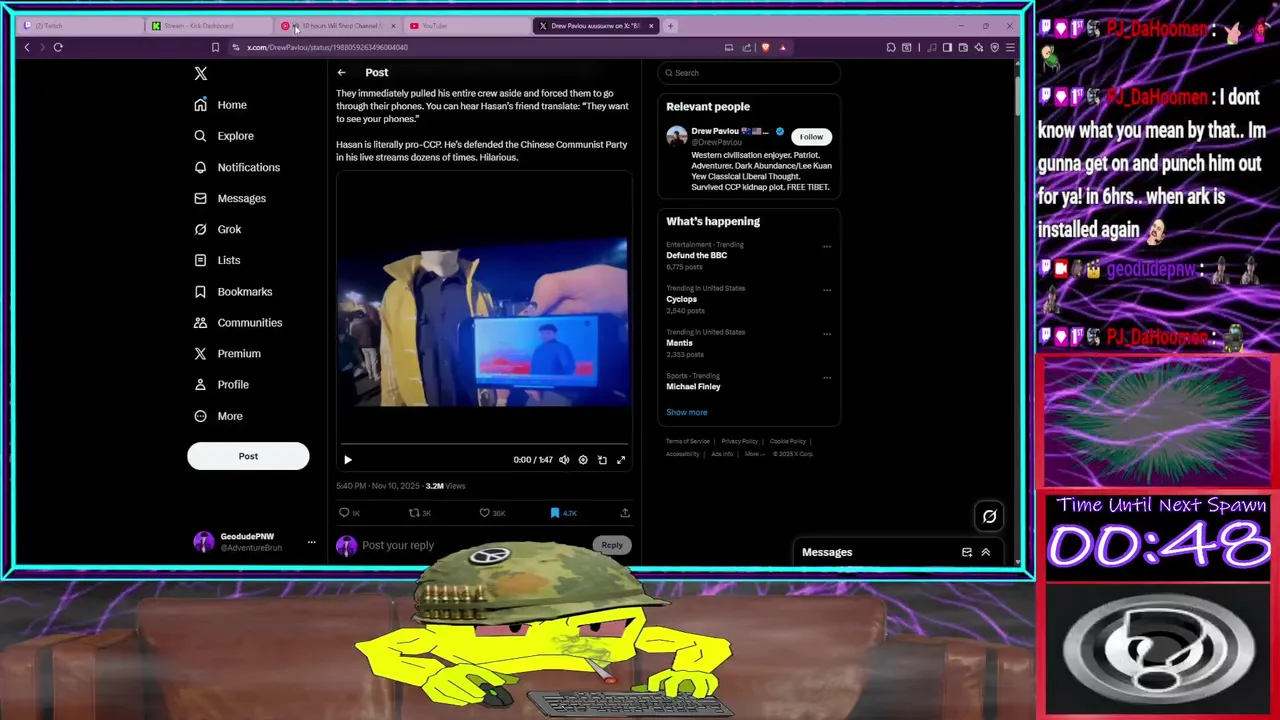The height and width of the screenshot is (720, 1280).
Task: Follow Drew Pavlou
Action: 811,137
